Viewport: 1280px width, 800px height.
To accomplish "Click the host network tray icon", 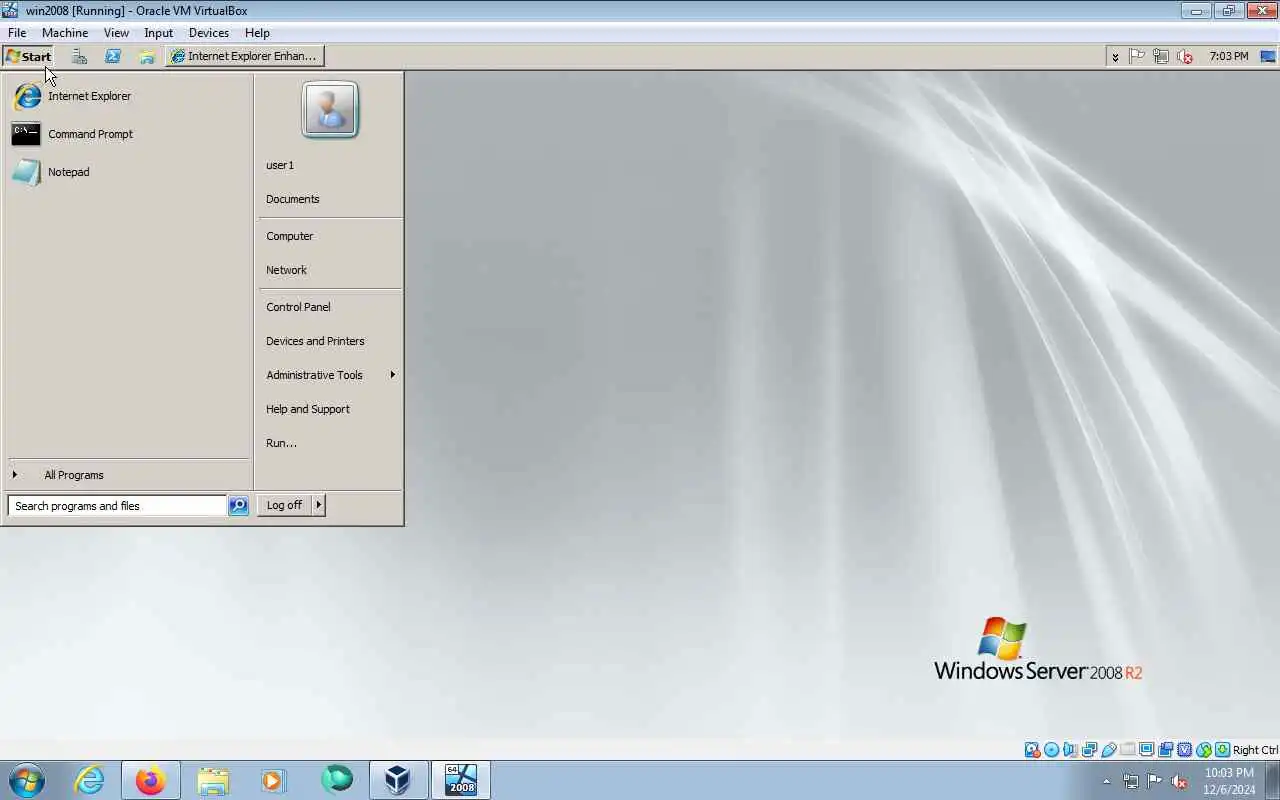I will tap(1131, 781).
